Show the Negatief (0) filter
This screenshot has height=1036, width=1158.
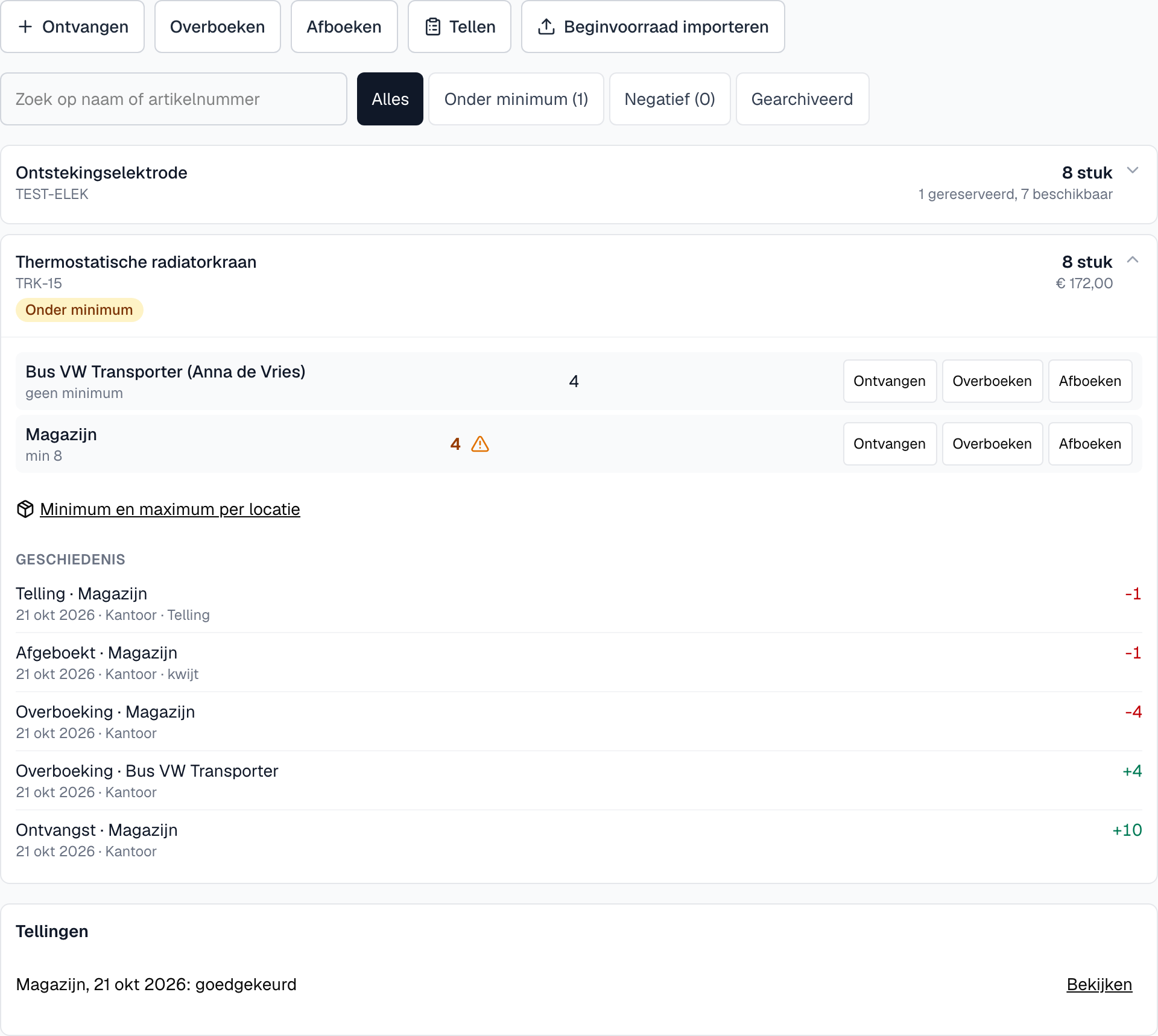click(670, 99)
